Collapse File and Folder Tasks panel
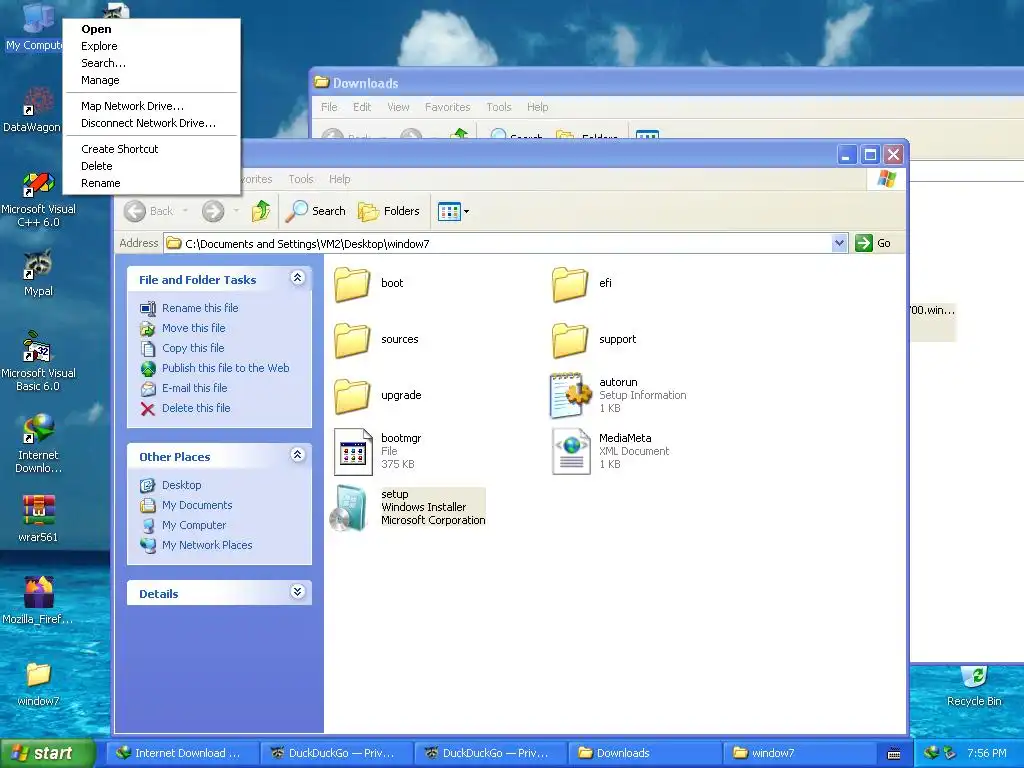The image size is (1024, 768). click(297, 278)
